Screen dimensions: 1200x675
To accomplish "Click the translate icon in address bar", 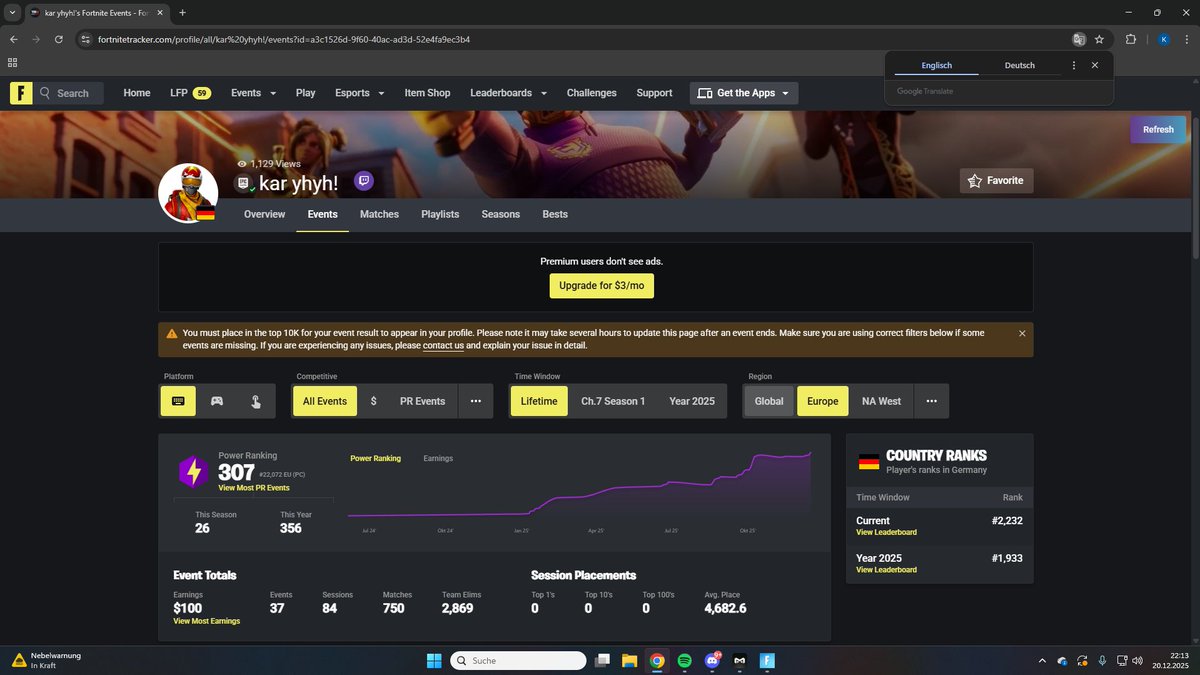I will coord(1078,39).
